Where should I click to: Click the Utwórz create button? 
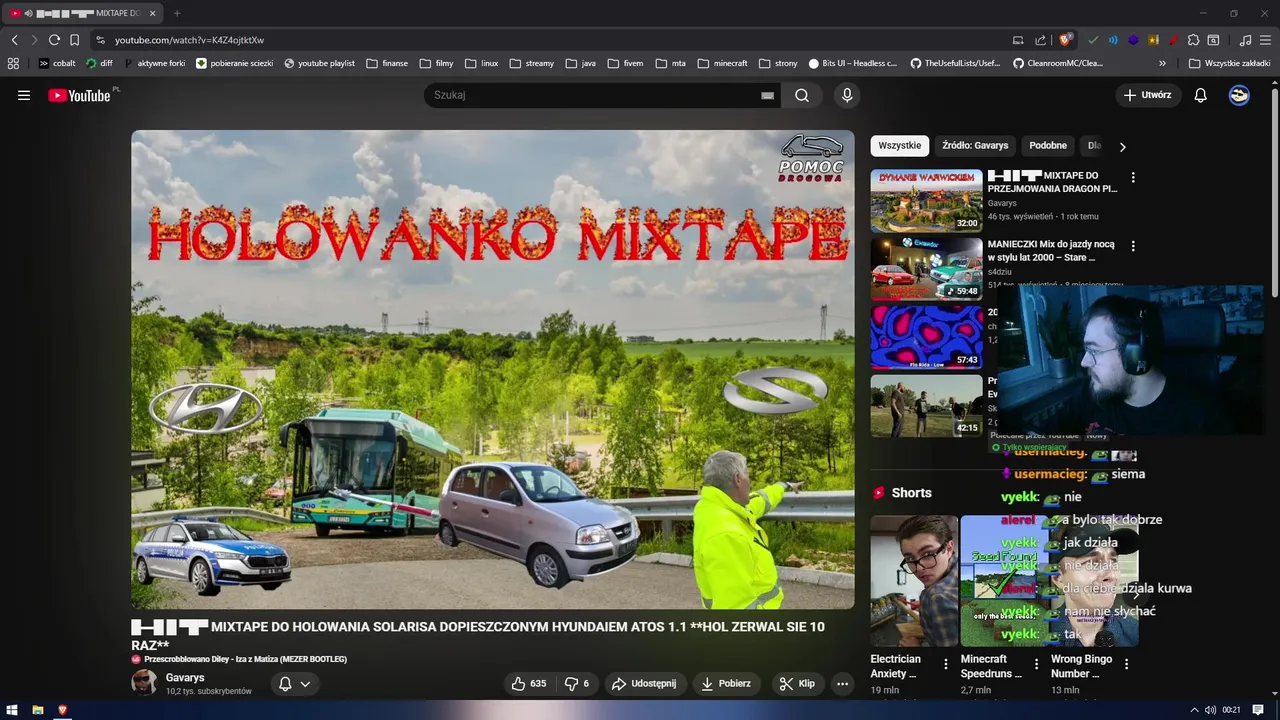click(x=1148, y=95)
